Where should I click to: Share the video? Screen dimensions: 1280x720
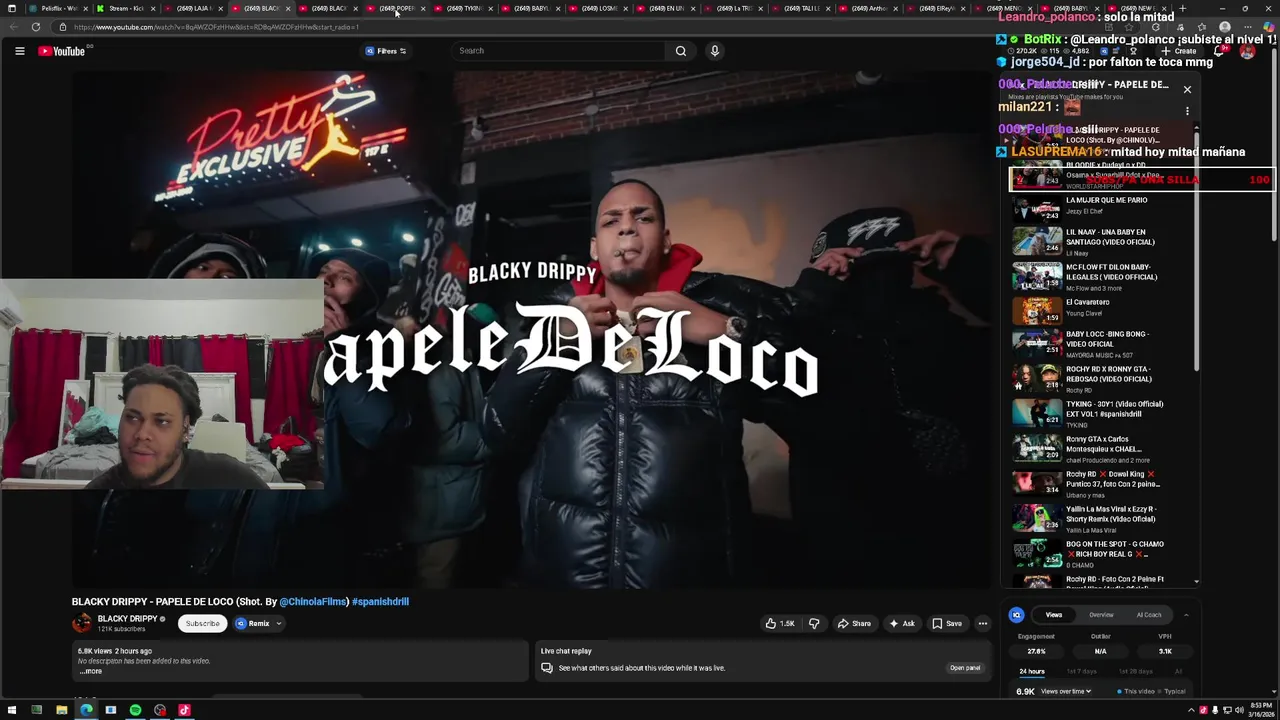click(x=854, y=624)
